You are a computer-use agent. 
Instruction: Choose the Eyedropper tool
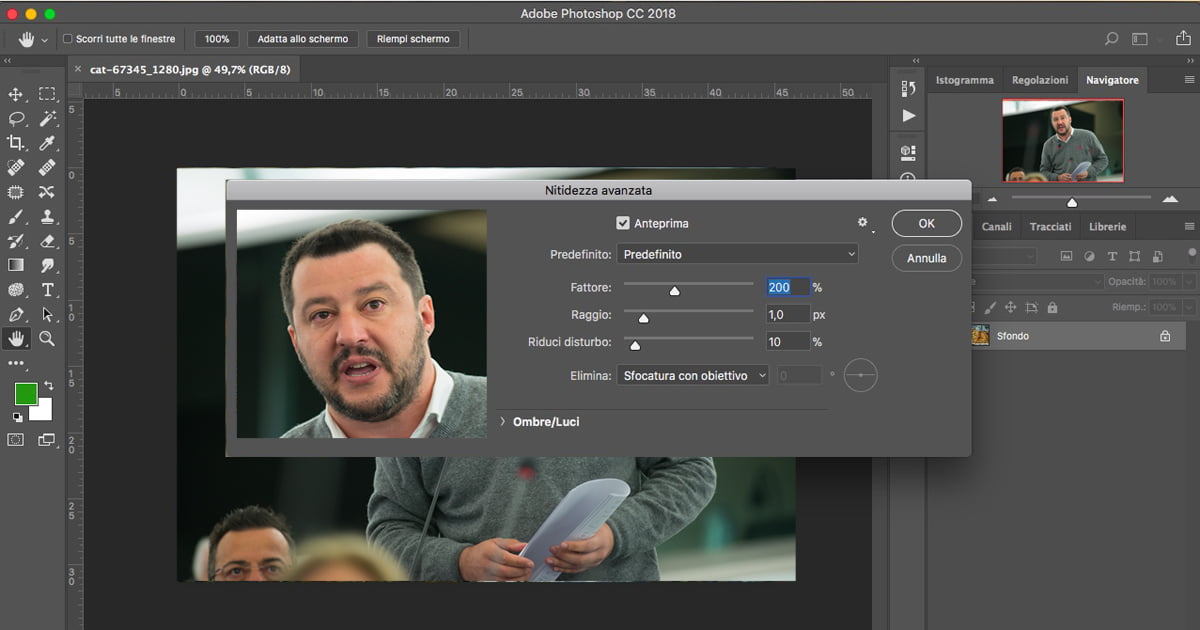click(x=47, y=143)
